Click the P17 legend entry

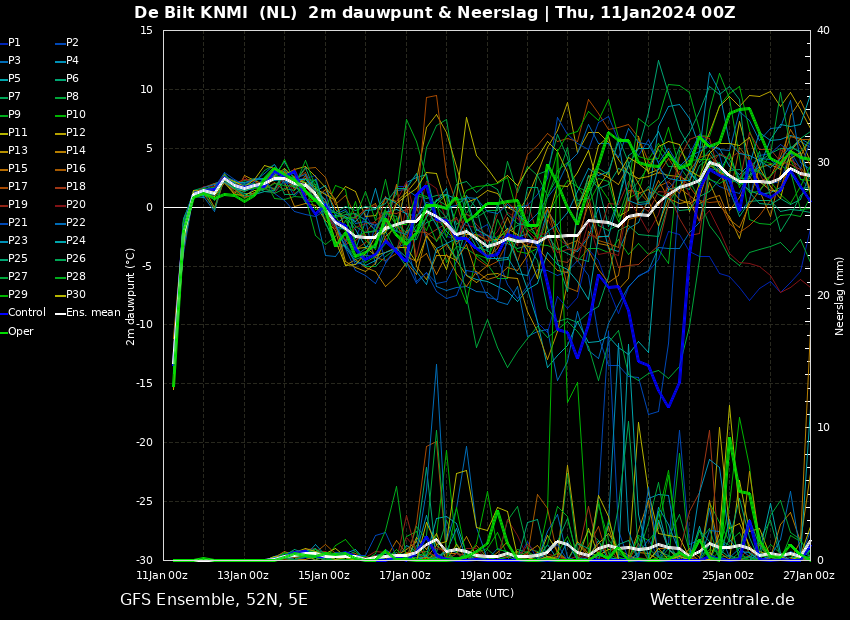[14, 186]
